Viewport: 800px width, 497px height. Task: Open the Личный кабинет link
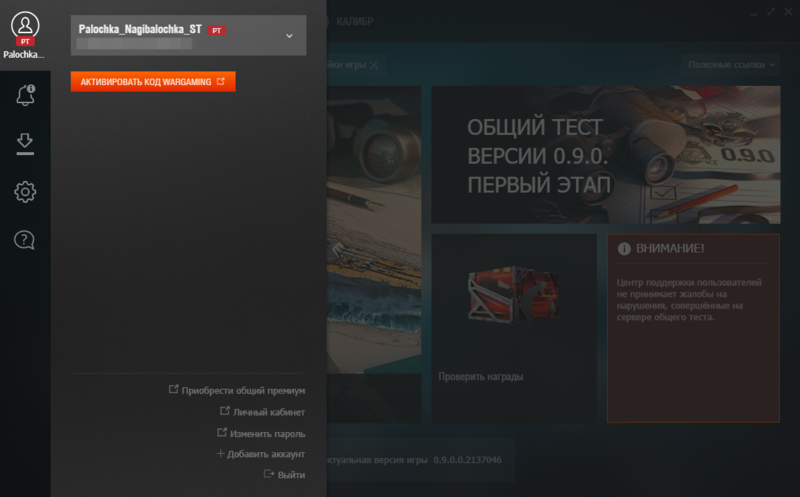269,412
